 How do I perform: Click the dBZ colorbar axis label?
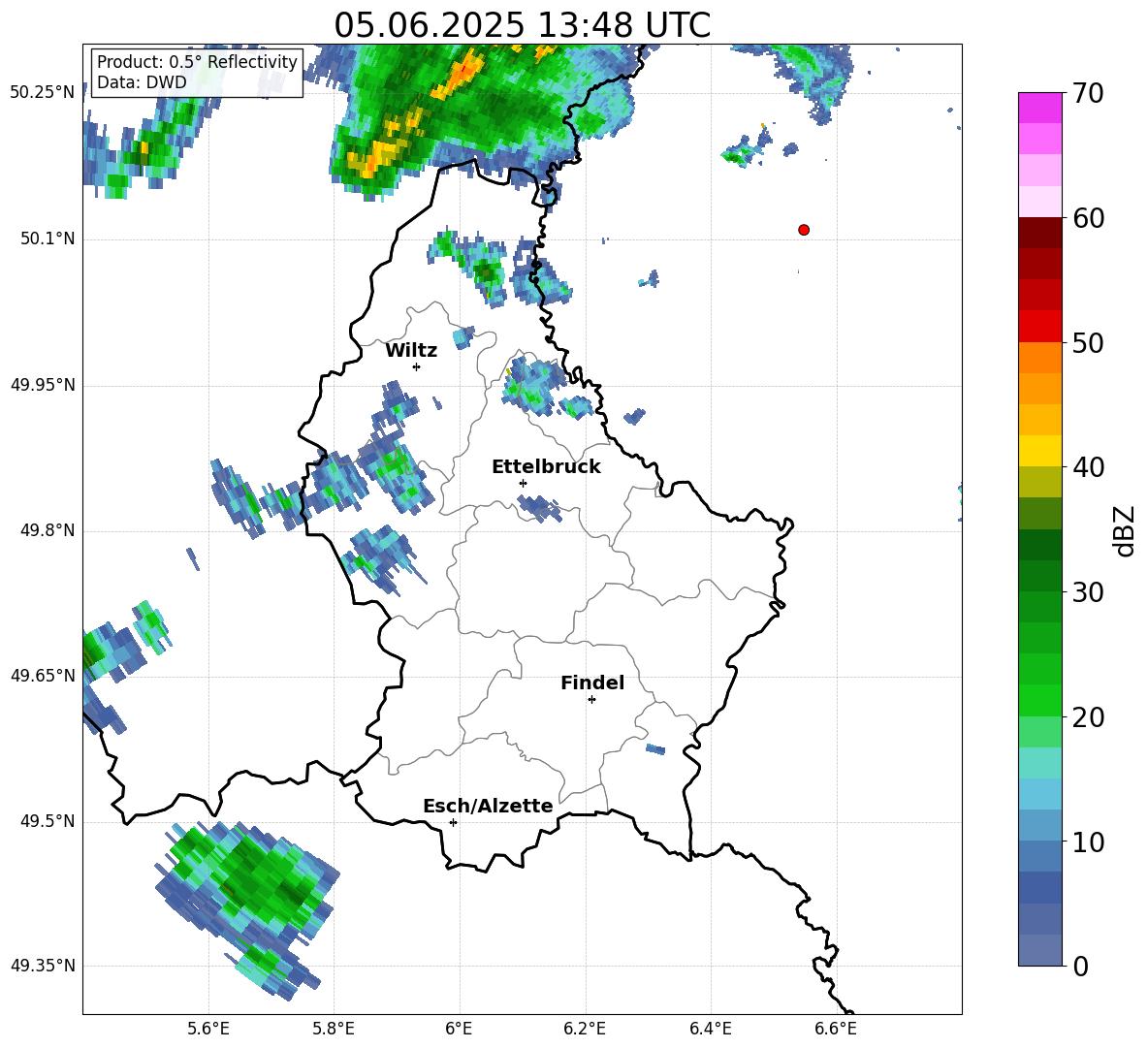coord(1126,530)
